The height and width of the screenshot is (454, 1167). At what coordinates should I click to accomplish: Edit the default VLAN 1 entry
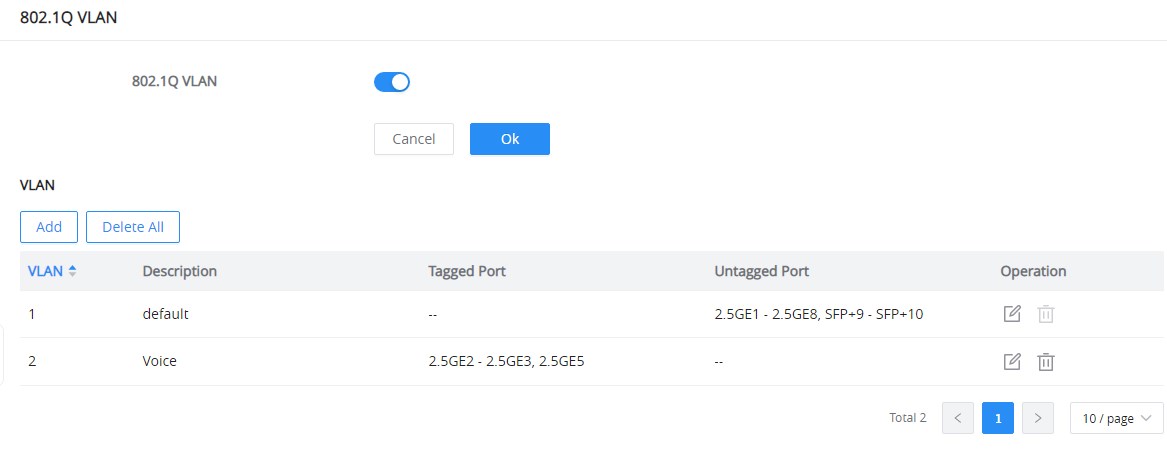pos(1011,314)
